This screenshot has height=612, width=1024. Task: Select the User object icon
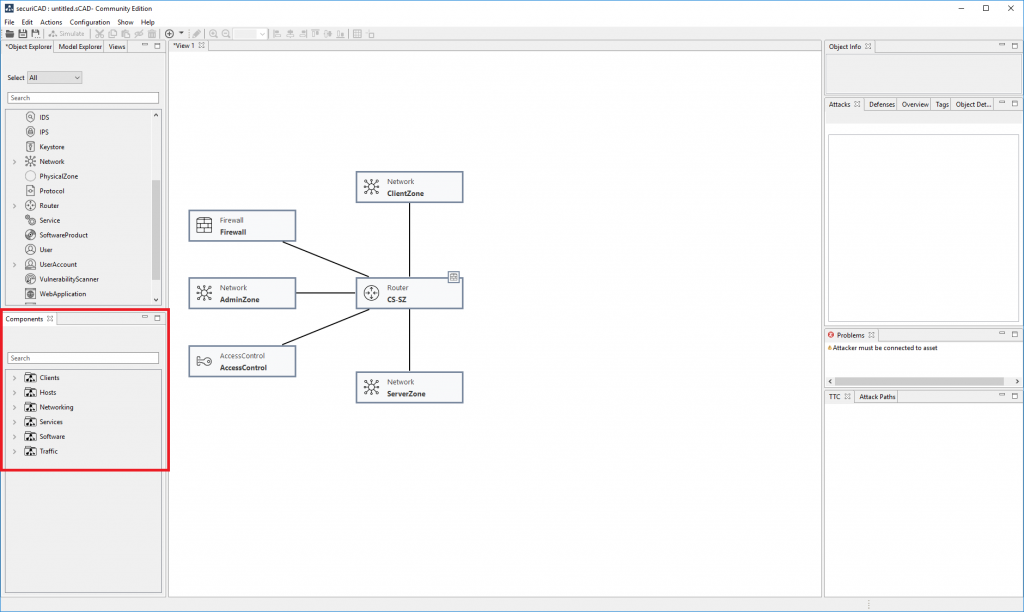coord(30,250)
